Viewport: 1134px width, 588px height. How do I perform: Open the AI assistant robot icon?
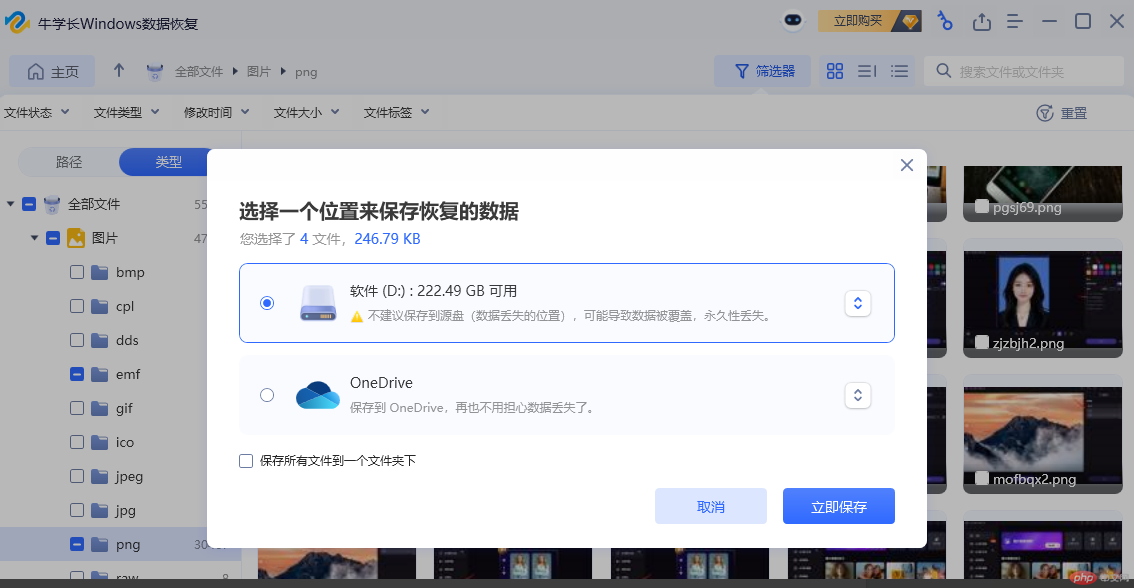(x=793, y=20)
